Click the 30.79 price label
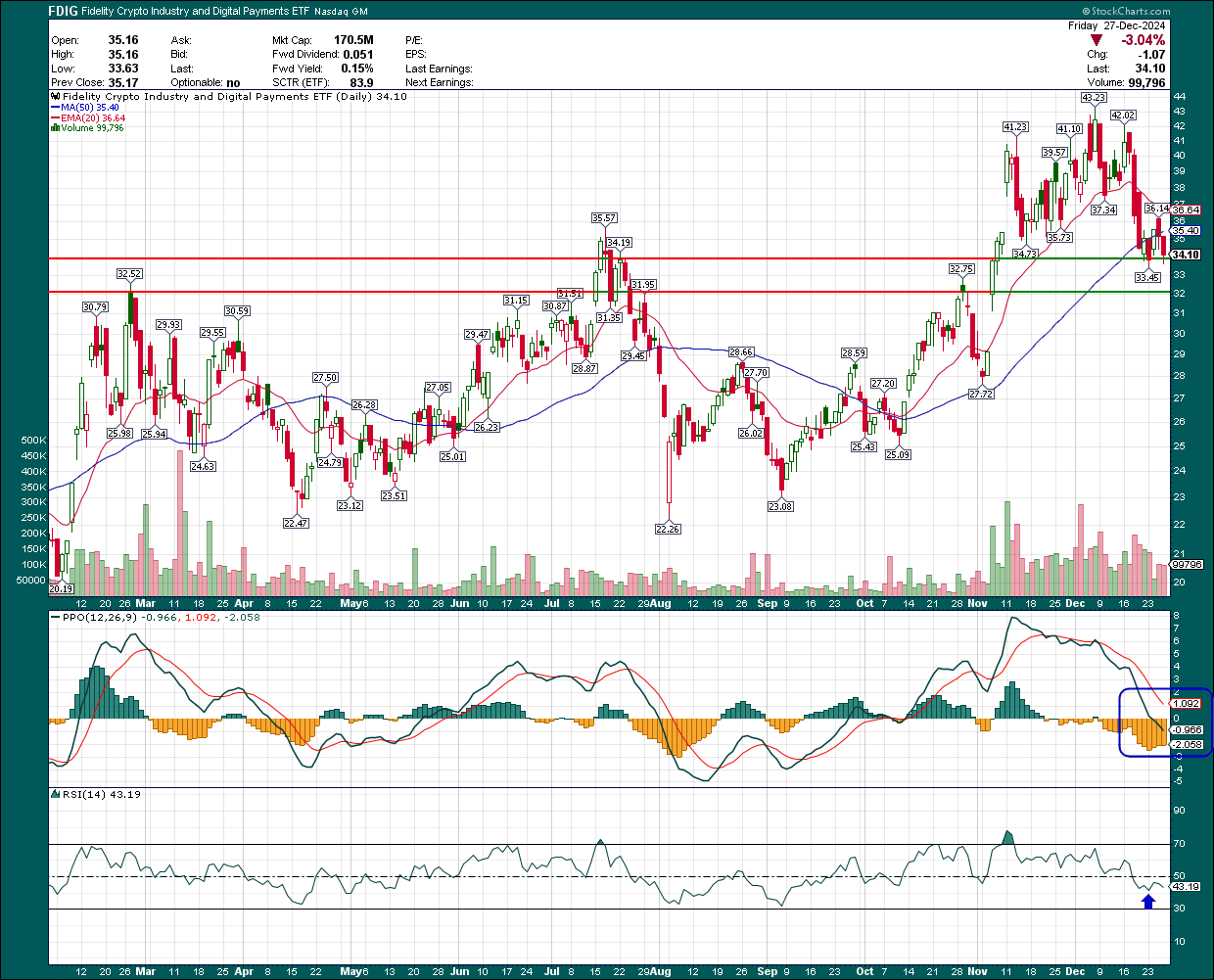 [95, 307]
